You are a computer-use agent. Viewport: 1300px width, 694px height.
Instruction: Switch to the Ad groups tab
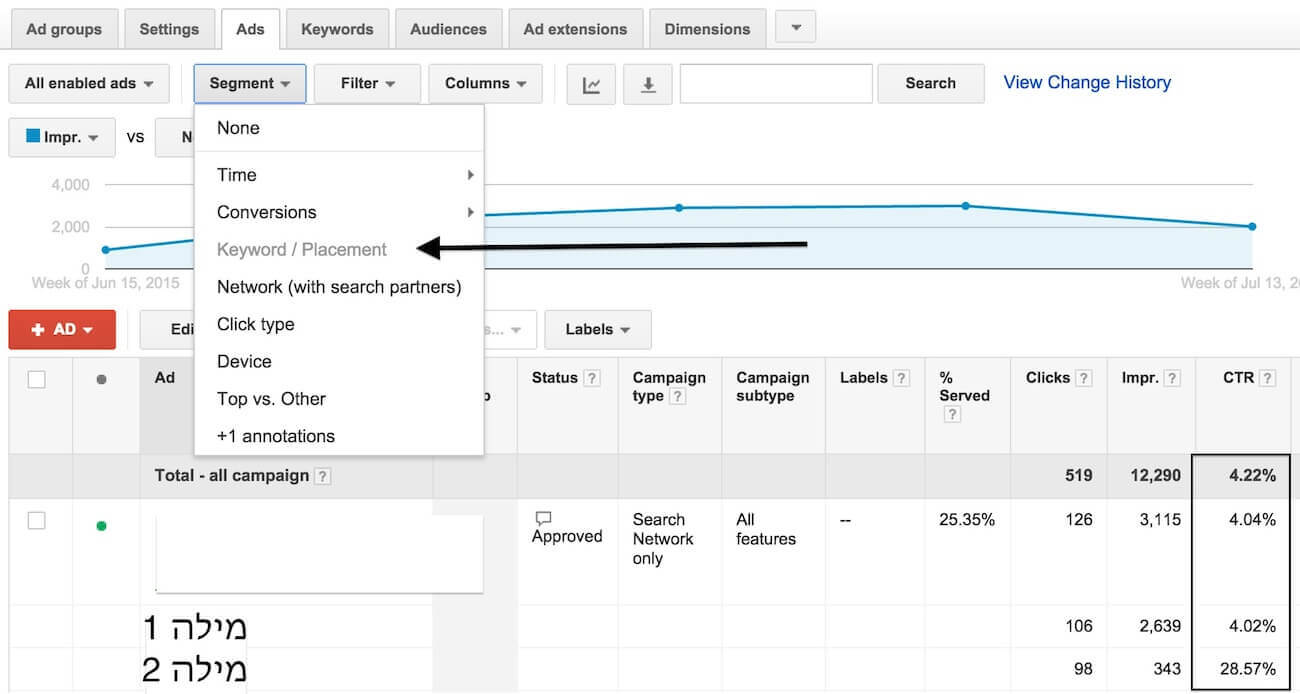pyautogui.click(x=64, y=29)
